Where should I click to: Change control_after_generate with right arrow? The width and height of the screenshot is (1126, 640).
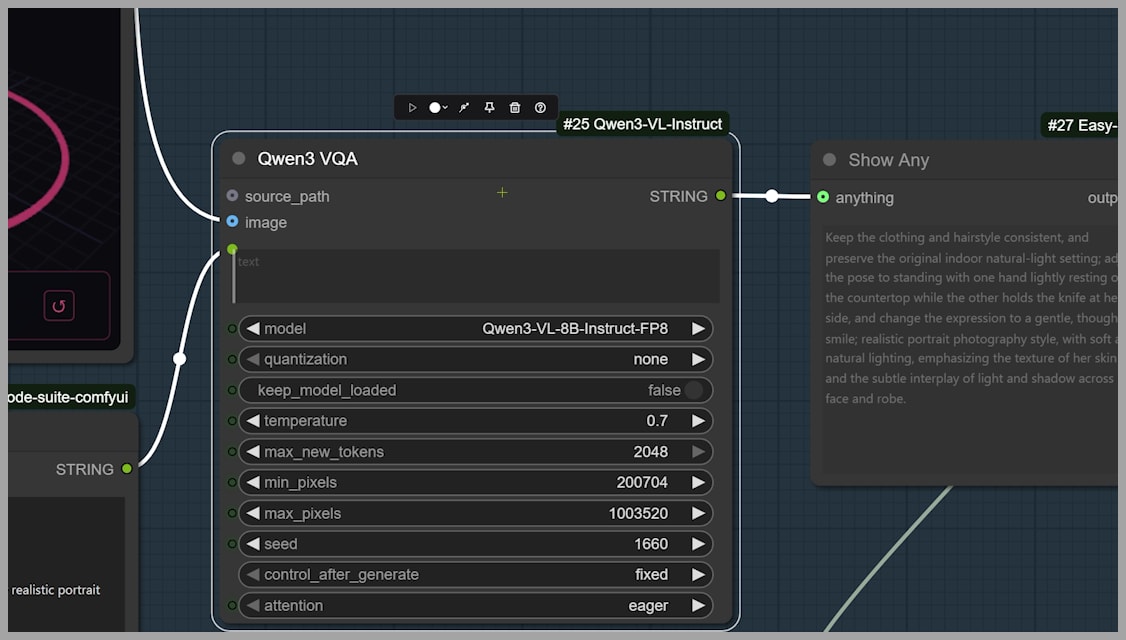point(698,574)
